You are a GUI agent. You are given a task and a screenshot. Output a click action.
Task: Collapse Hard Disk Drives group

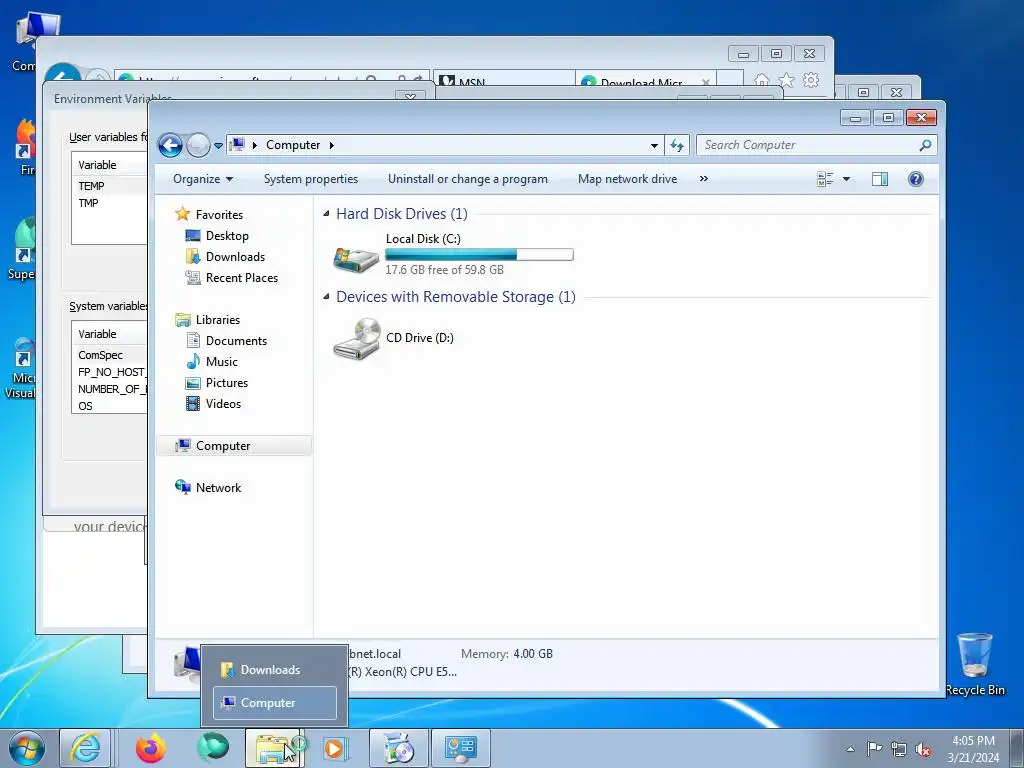coord(326,214)
